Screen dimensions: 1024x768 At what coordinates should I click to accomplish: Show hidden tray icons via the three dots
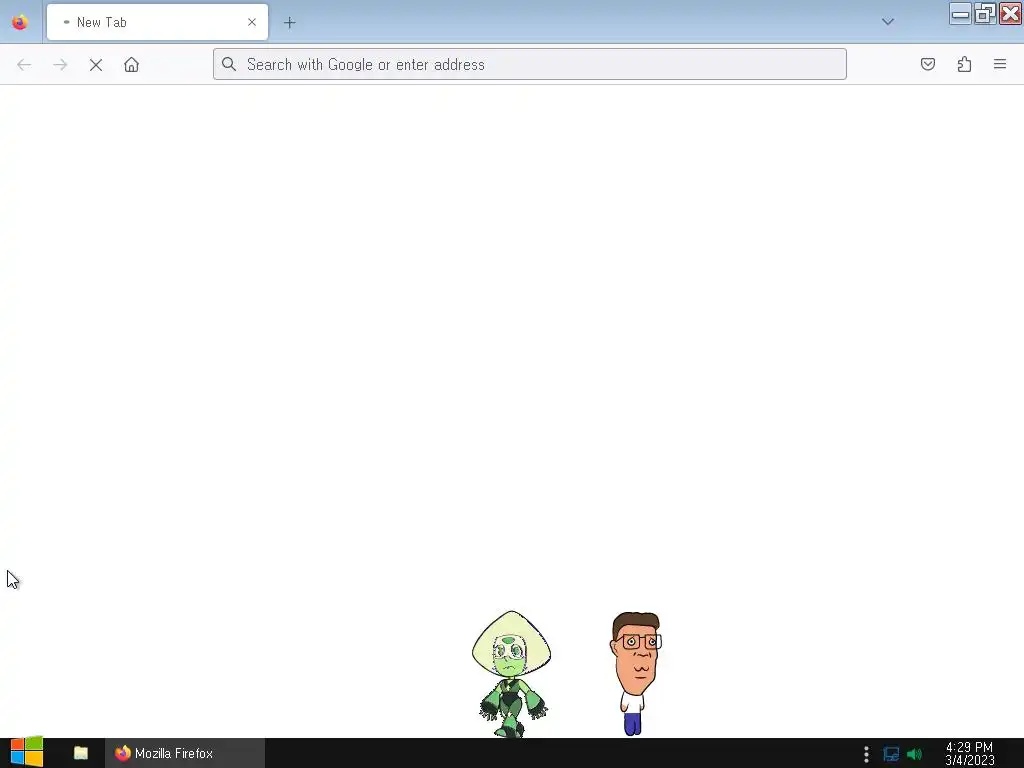pos(866,754)
